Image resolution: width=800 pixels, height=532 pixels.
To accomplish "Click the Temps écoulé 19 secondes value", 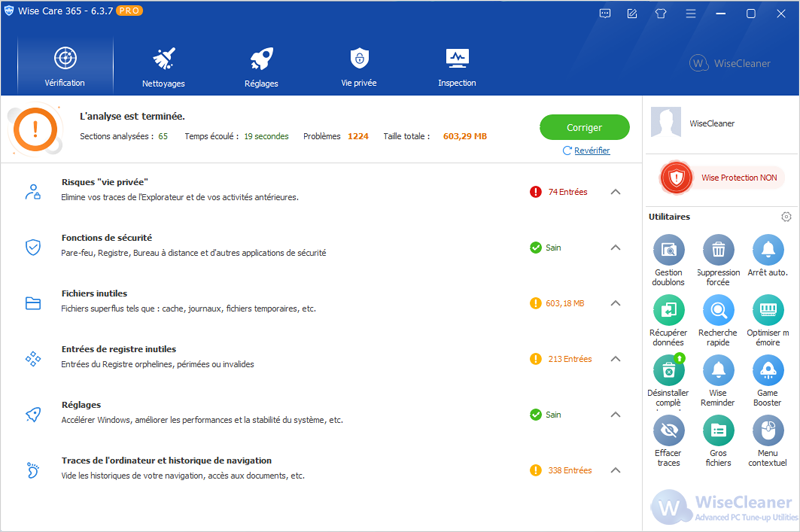I will click(266, 136).
